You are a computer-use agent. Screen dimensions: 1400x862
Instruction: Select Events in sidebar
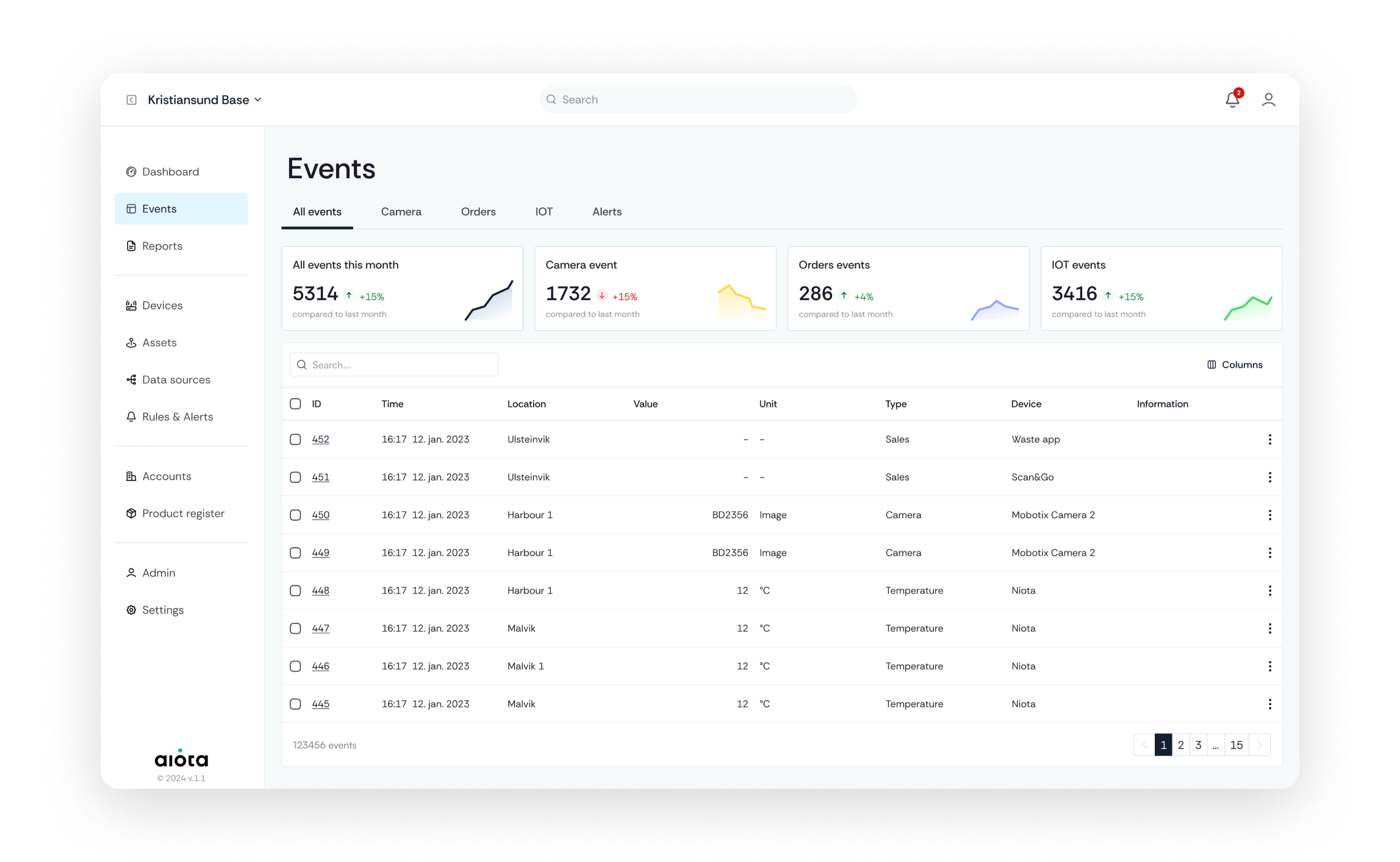pyautogui.click(x=181, y=209)
